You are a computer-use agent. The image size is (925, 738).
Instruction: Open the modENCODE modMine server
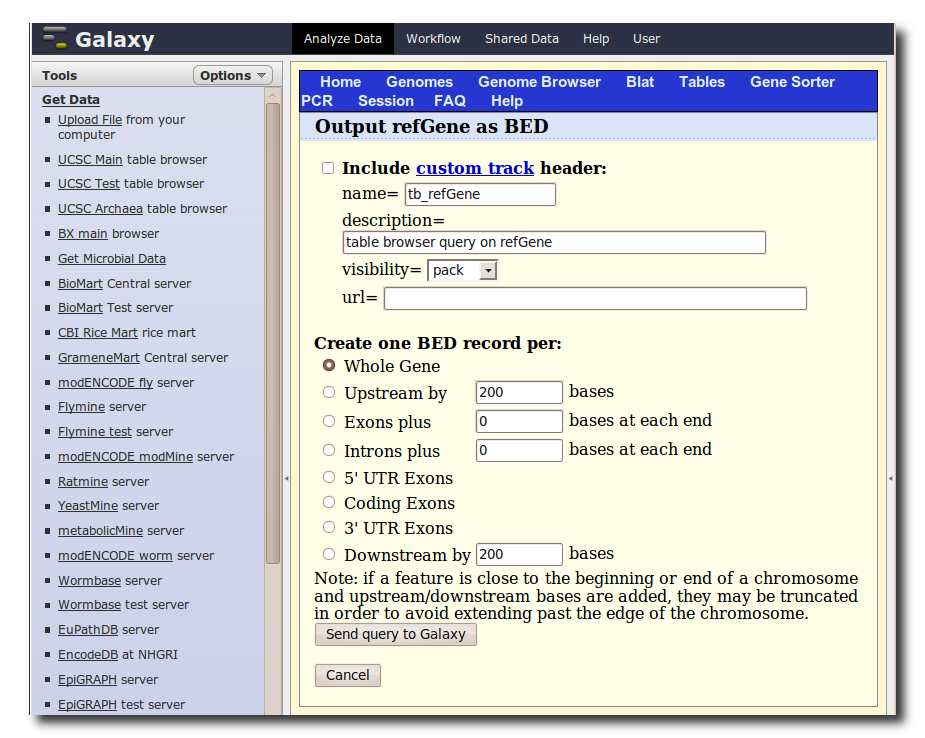pyautogui.click(x=125, y=457)
